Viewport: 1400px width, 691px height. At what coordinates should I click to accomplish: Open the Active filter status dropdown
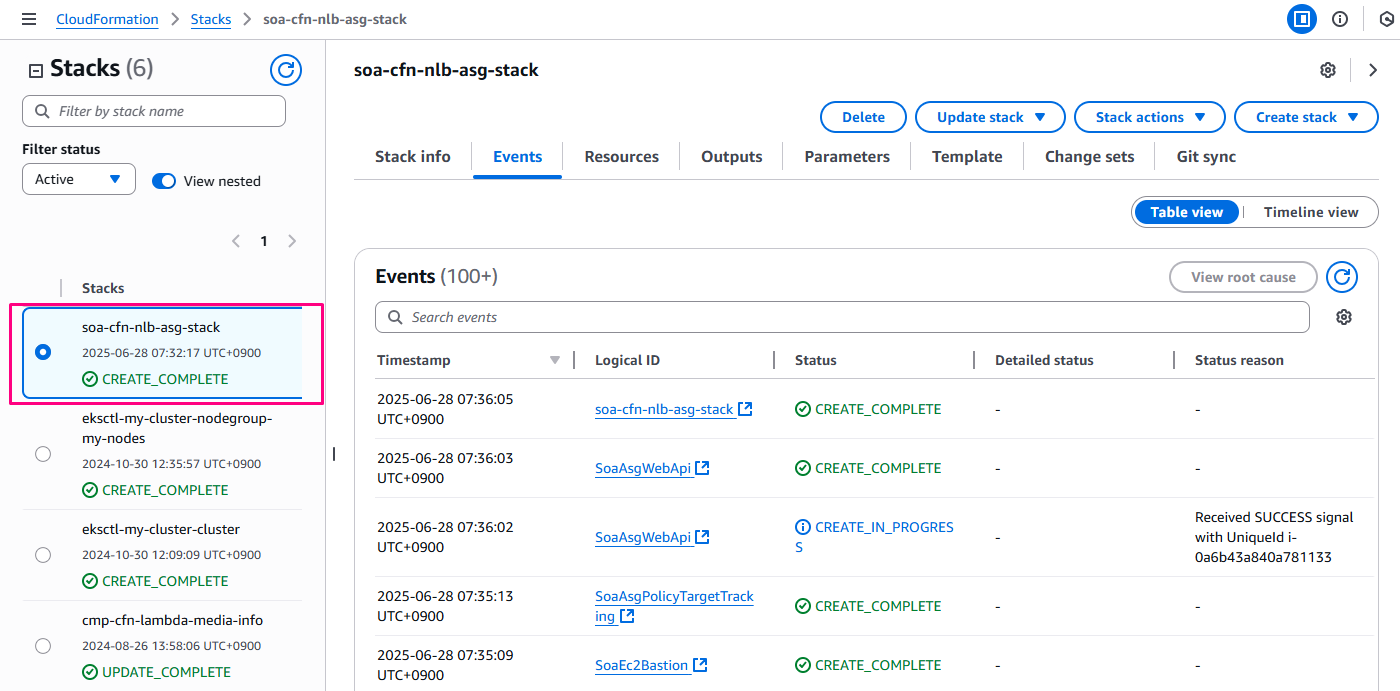pyautogui.click(x=79, y=180)
